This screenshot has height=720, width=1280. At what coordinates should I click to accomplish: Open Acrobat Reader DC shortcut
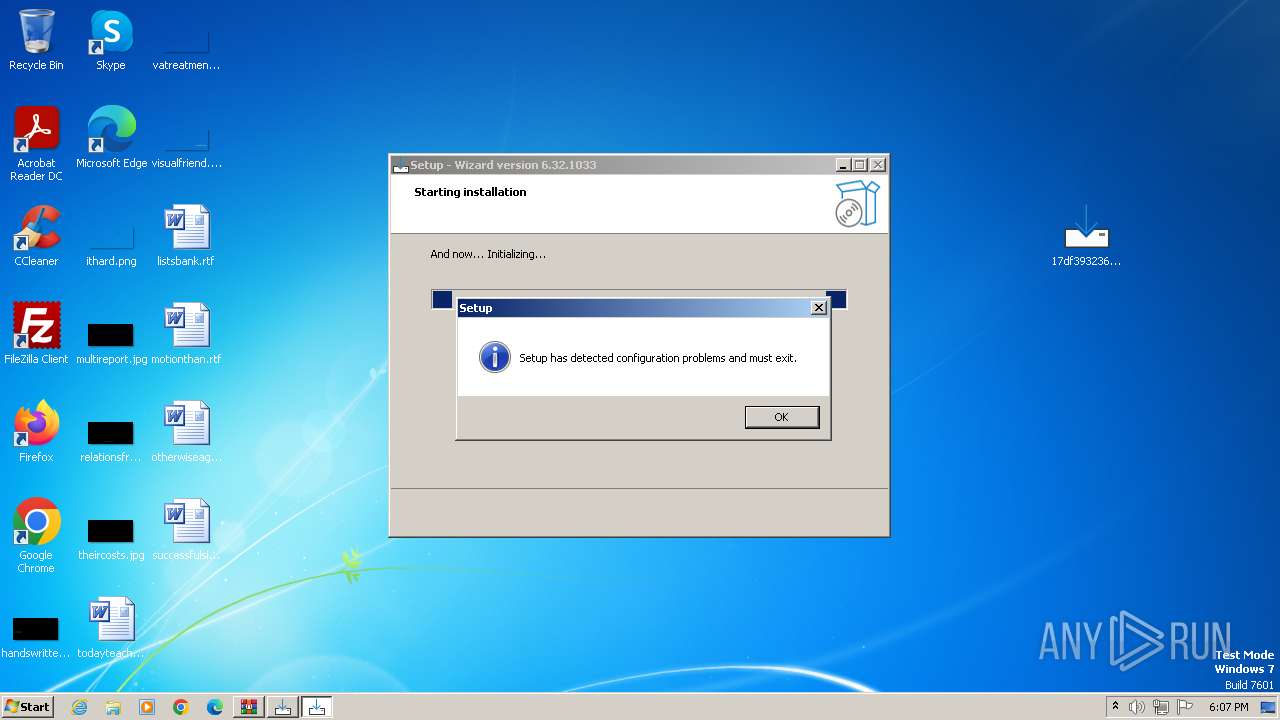pyautogui.click(x=36, y=144)
